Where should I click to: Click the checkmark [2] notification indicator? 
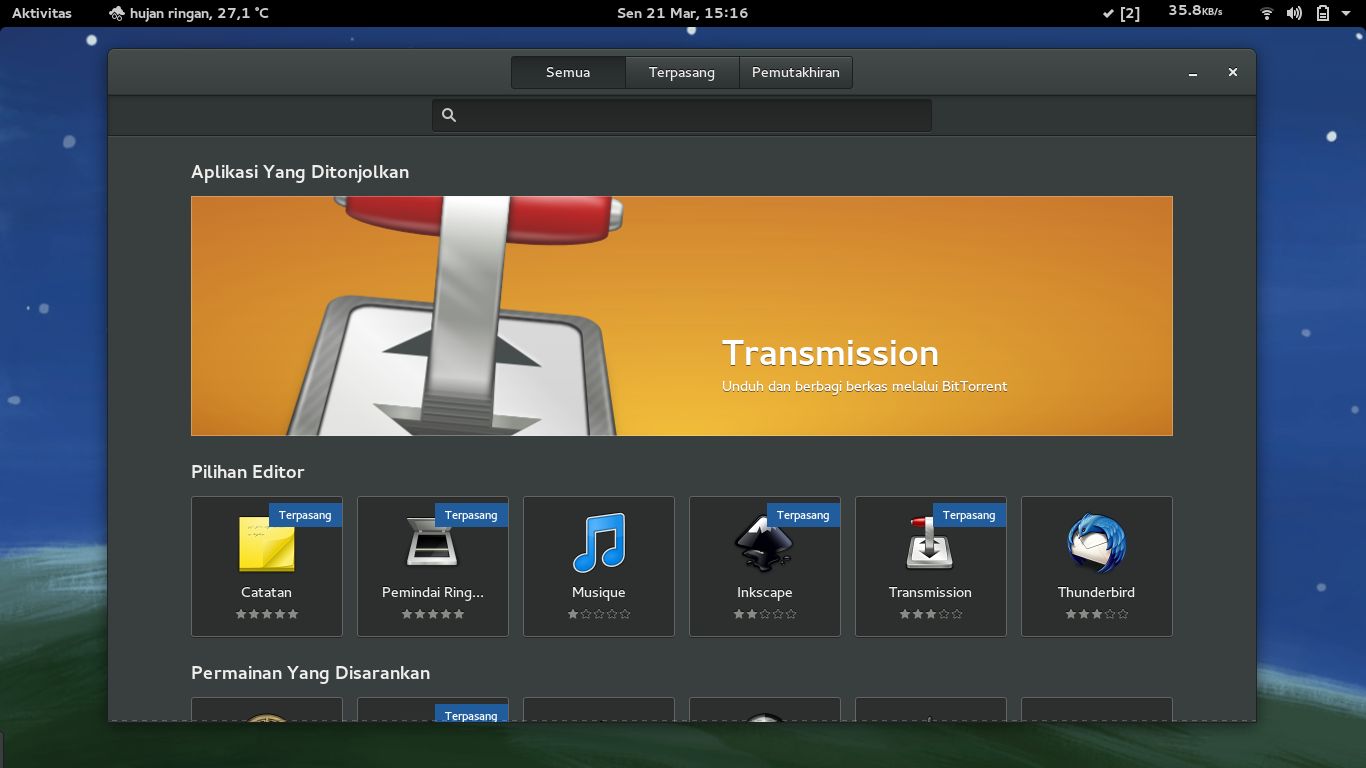point(1121,13)
